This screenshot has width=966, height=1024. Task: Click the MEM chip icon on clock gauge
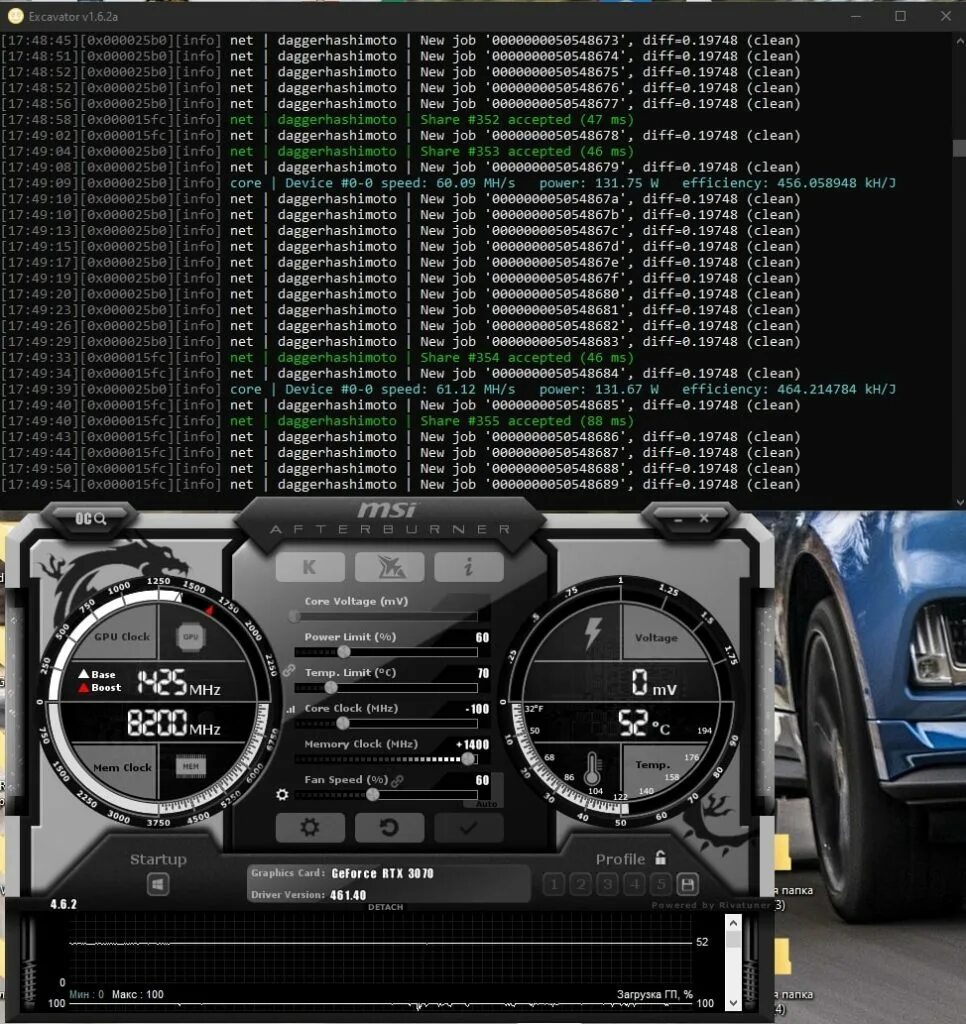191,766
